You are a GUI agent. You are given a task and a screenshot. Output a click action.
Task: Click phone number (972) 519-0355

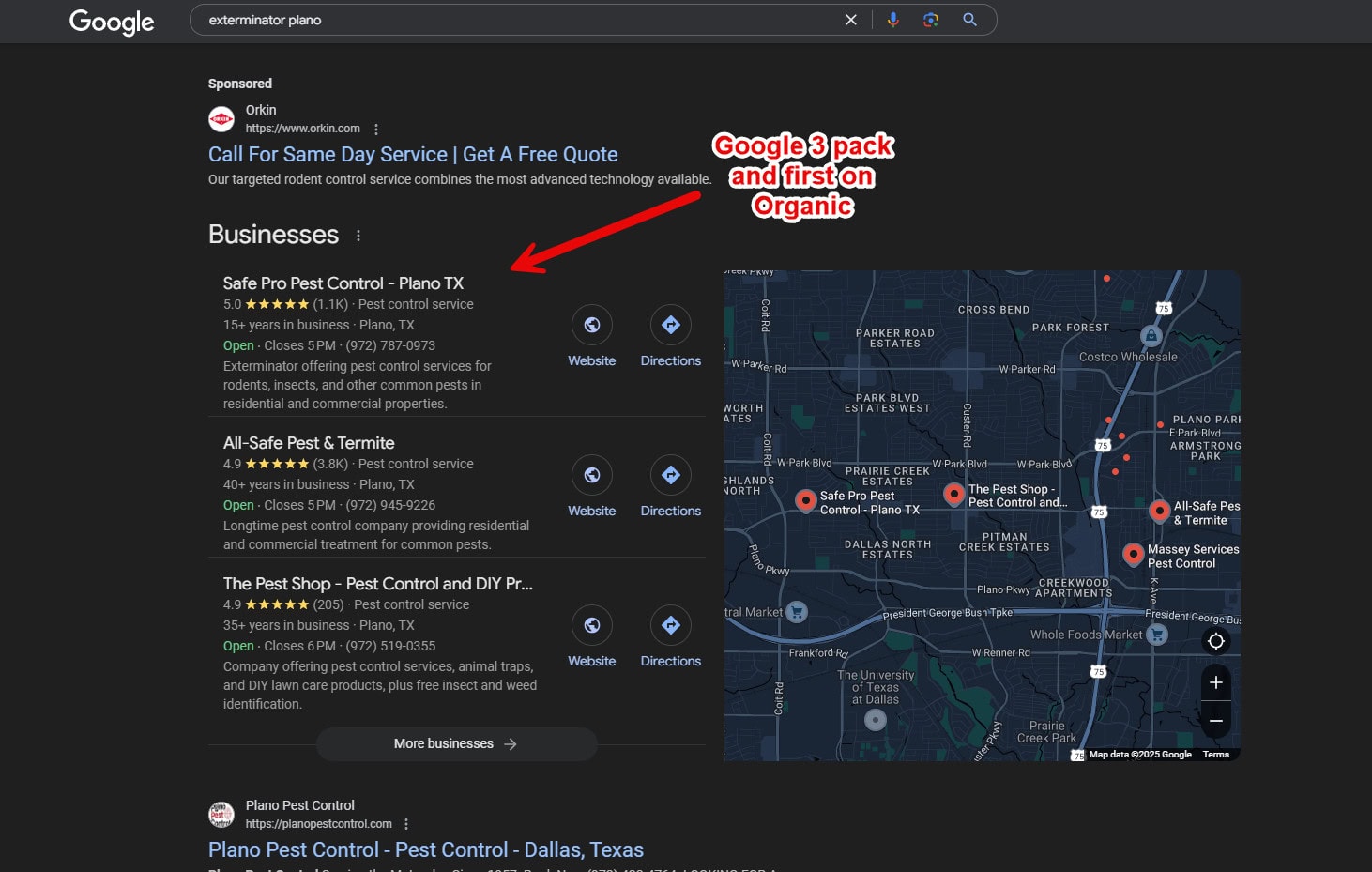390,646
